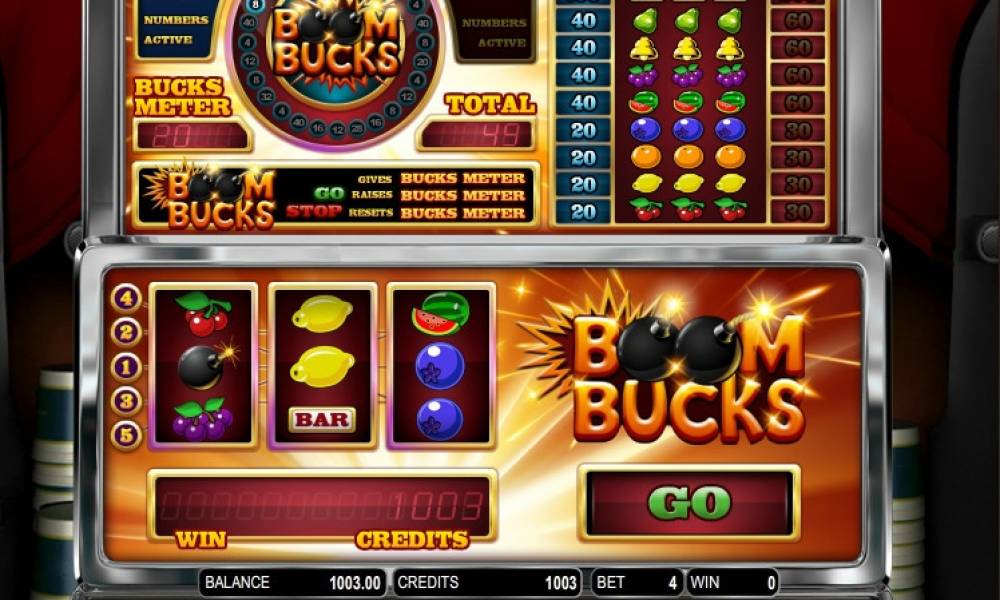
Task: Click the Bucks Meter display
Action: point(193,135)
